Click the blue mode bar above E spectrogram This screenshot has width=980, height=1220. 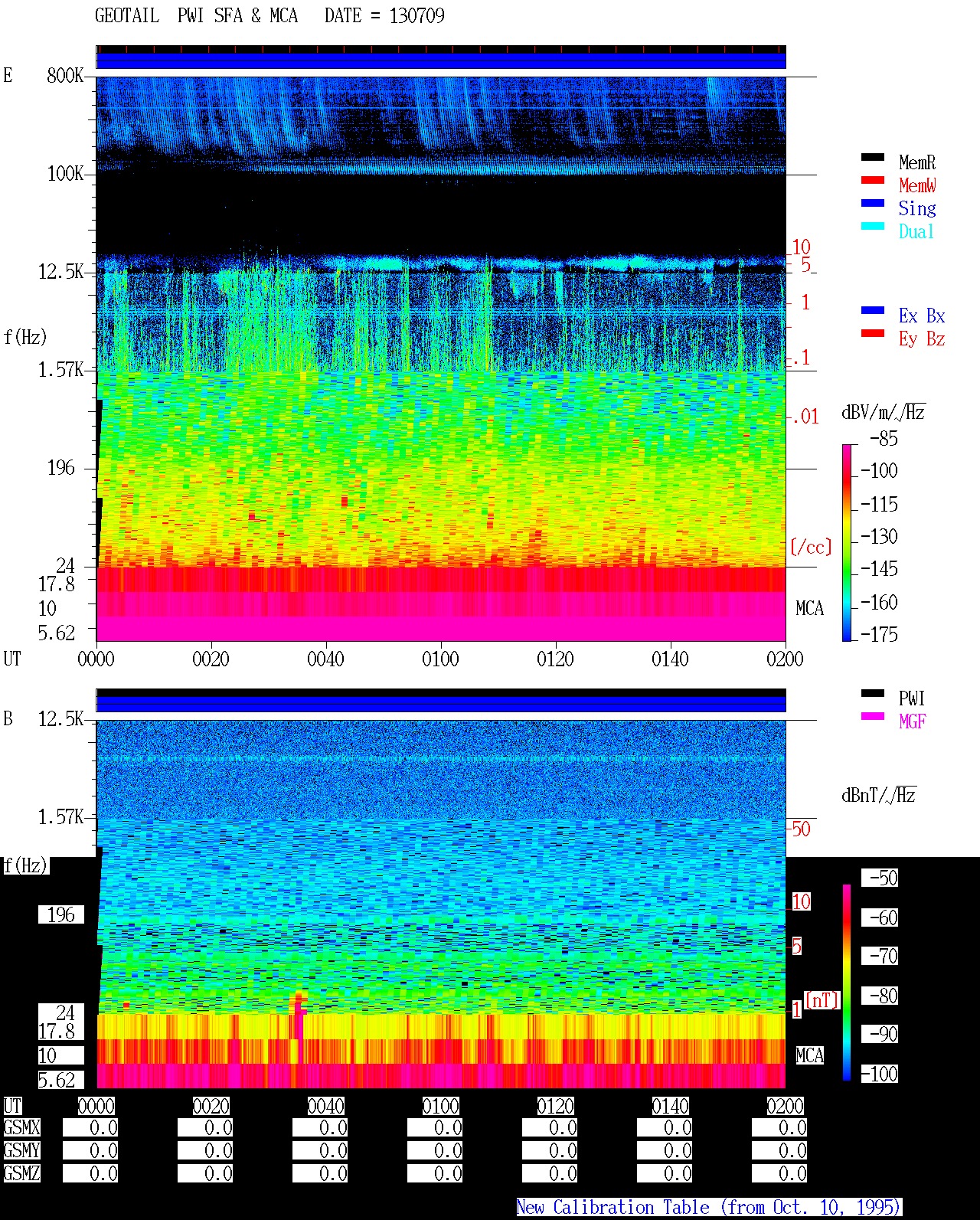pyautogui.click(x=441, y=61)
